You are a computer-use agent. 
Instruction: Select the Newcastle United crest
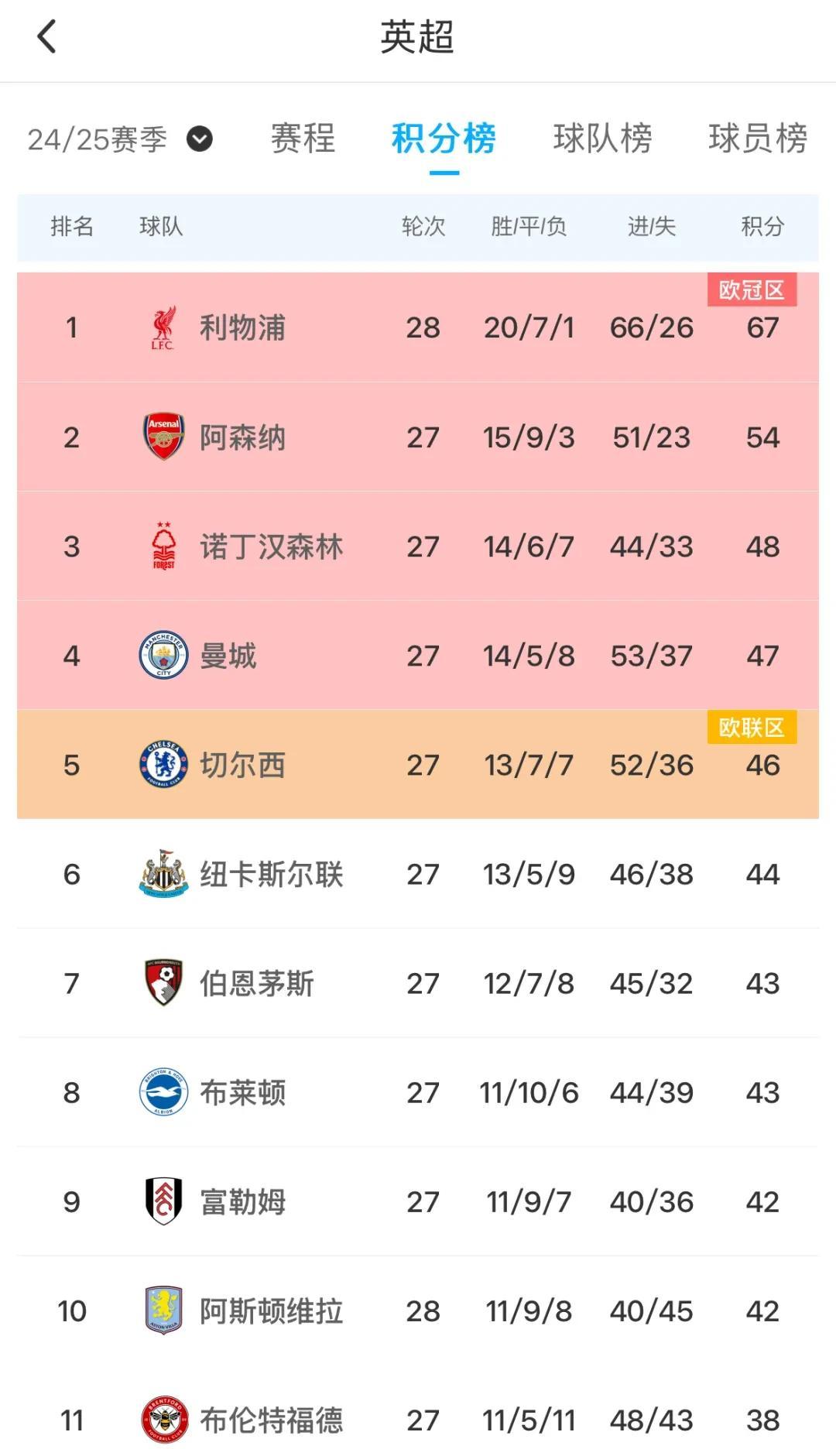click(163, 874)
